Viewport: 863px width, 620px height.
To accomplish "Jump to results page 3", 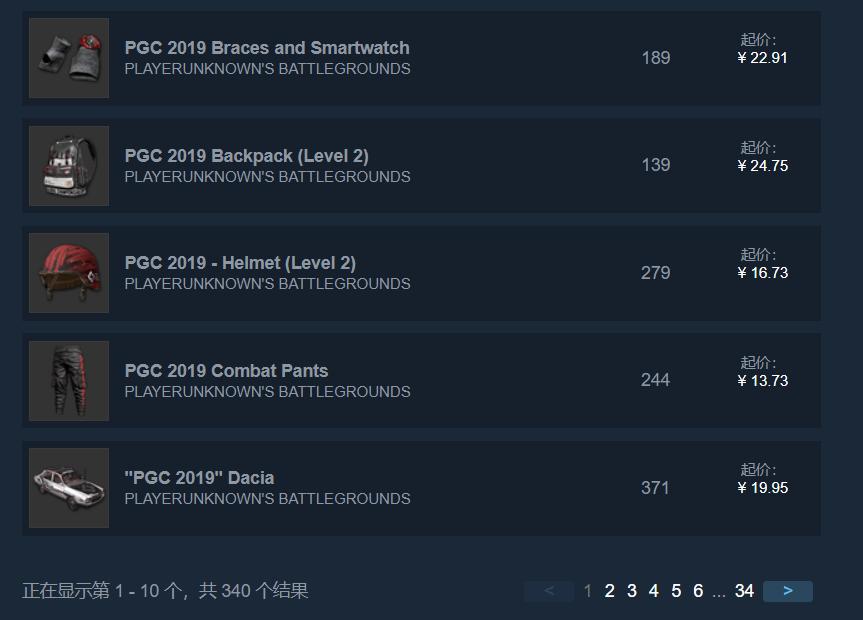I will [x=632, y=591].
